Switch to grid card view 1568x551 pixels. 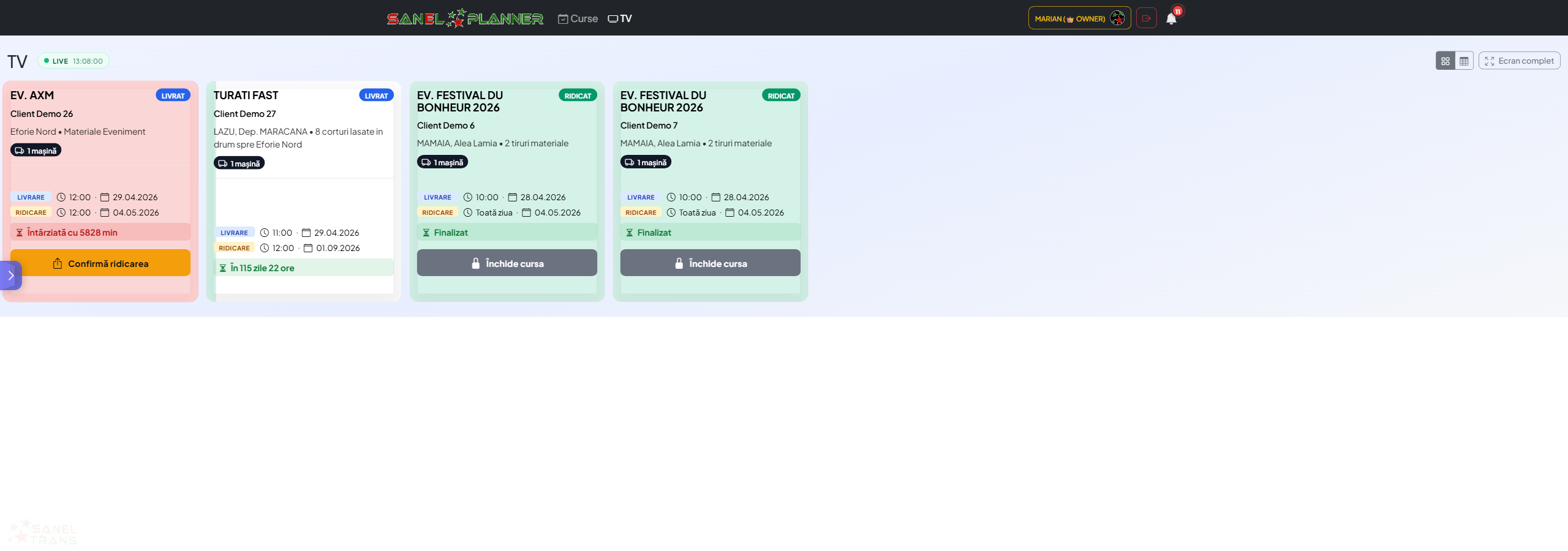[x=1445, y=61]
